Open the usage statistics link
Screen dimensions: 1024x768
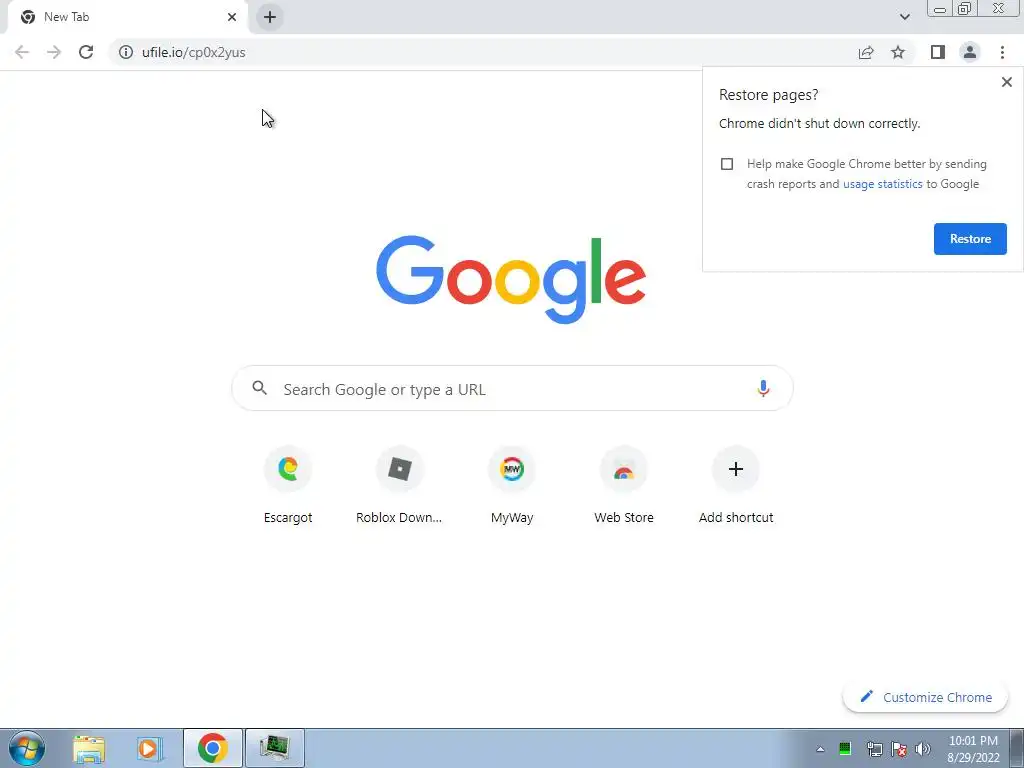[x=882, y=184]
